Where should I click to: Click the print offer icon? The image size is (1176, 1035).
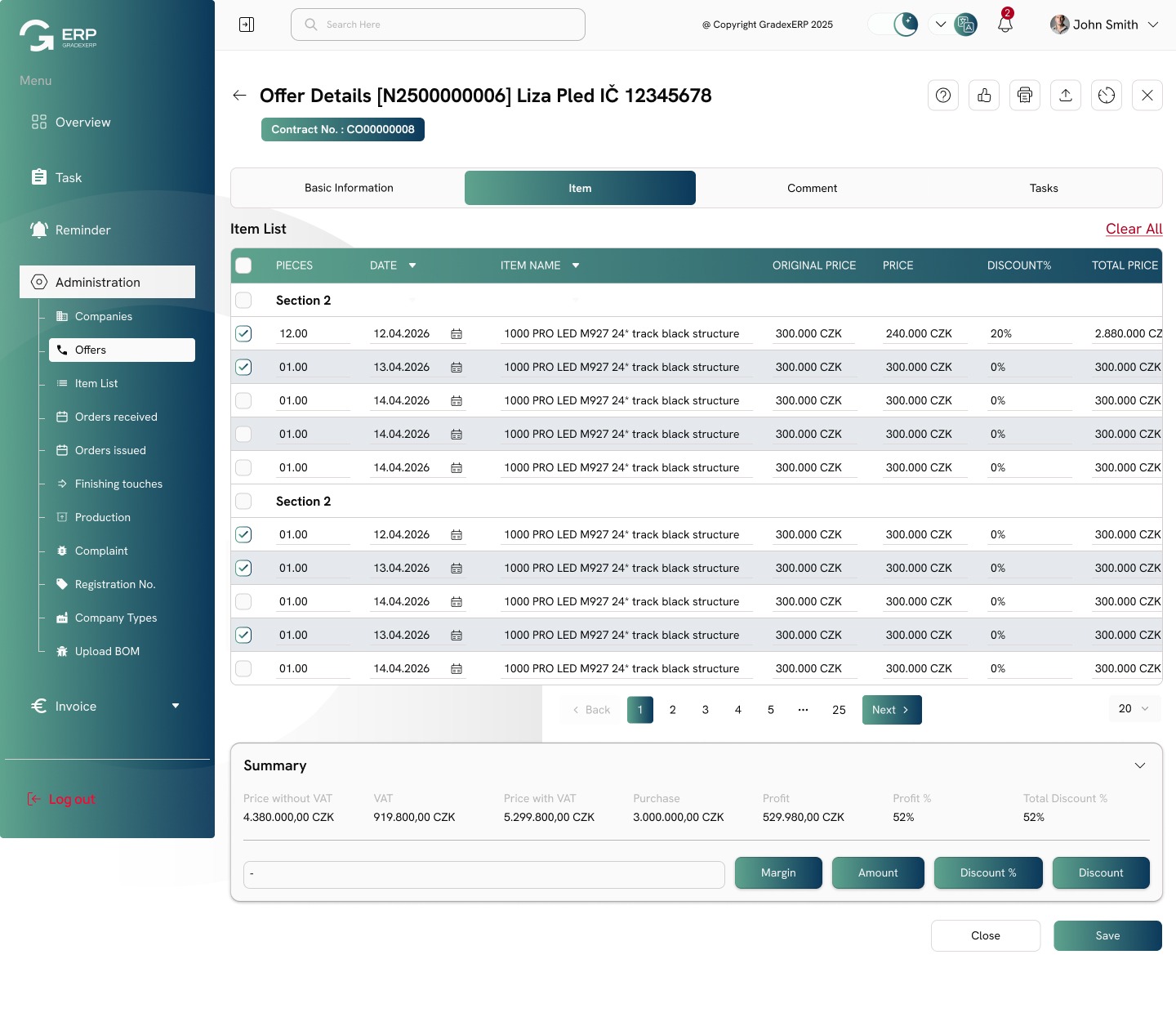(1025, 96)
